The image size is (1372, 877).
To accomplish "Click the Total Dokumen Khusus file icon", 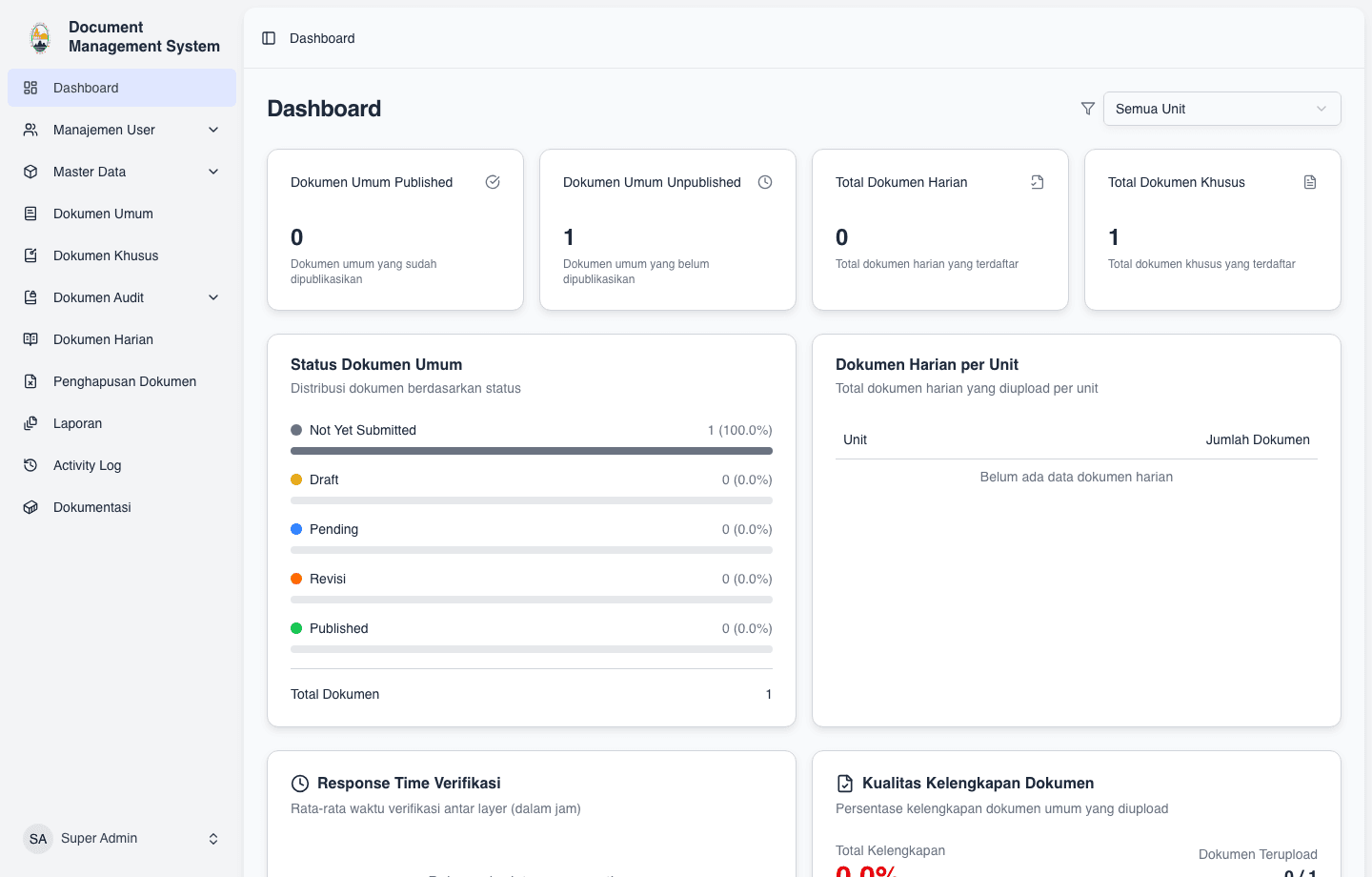I will [x=1310, y=182].
